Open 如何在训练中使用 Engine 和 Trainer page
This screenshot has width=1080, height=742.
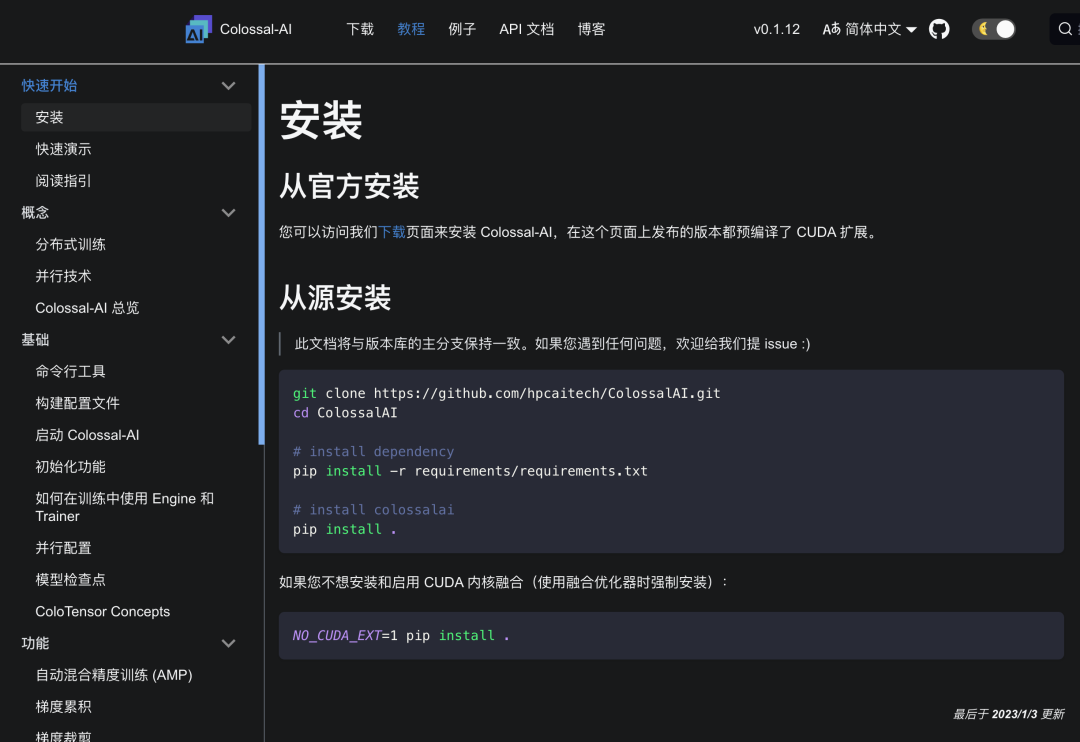click(125, 507)
